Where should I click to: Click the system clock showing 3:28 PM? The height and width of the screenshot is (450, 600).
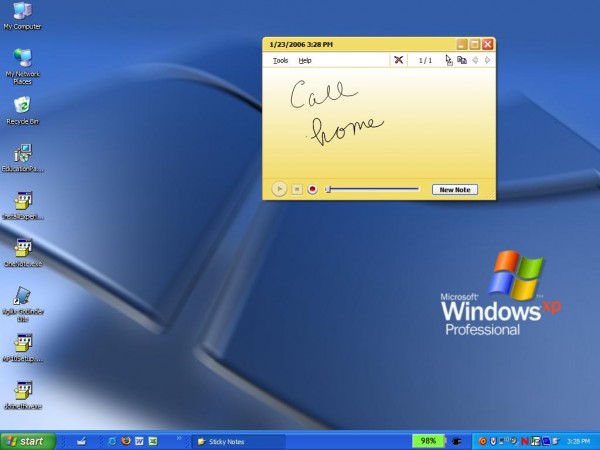(578, 442)
